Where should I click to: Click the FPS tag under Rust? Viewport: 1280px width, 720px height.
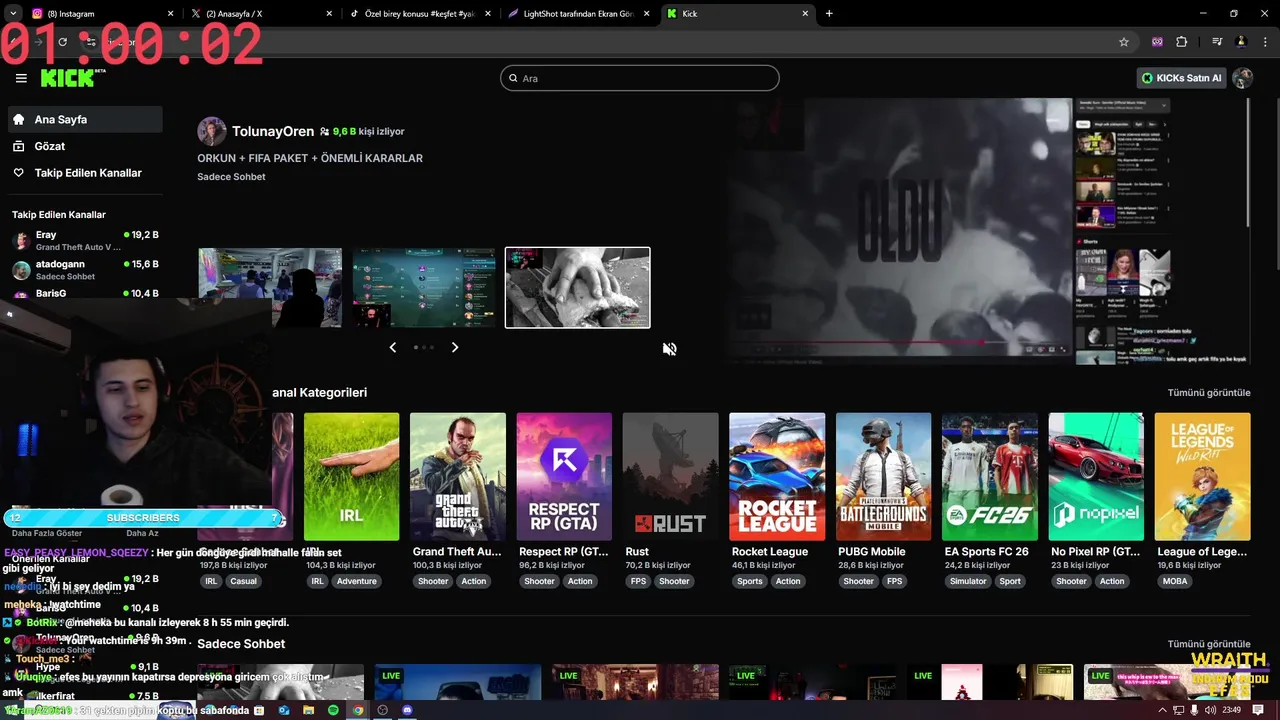point(636,581)
